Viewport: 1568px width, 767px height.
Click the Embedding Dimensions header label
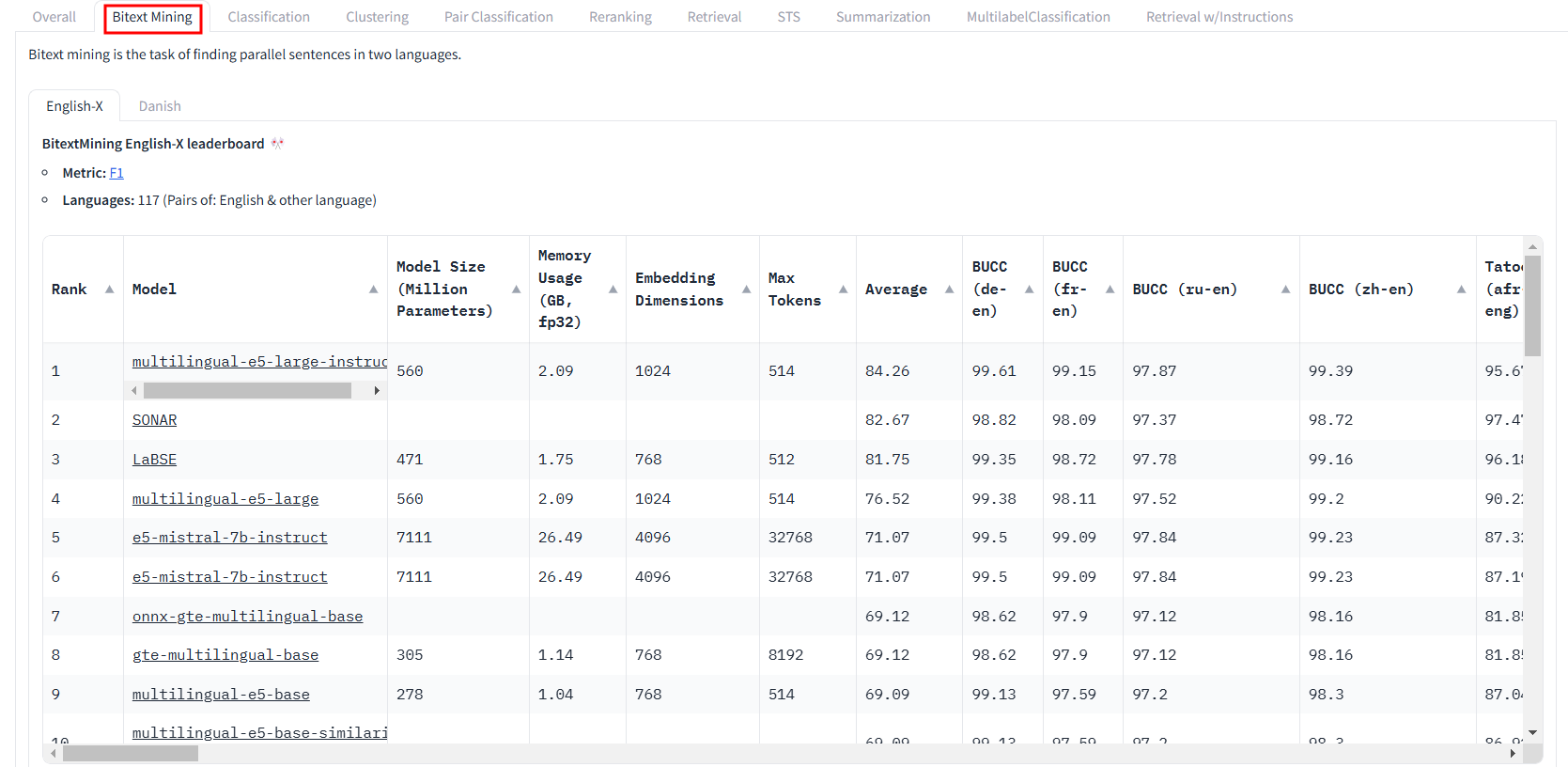[x=679, y=290]
